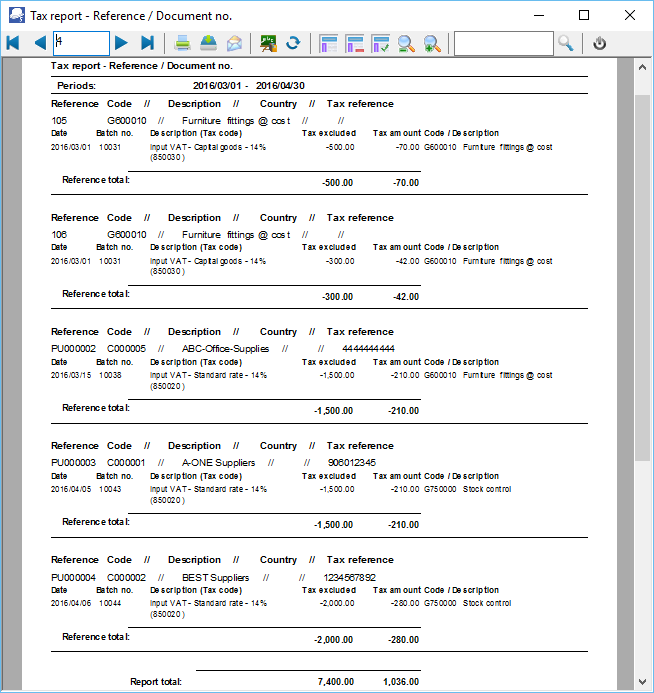Click the checkmark page layout icon
The image size is (654, 693).
click(x=381, y=43)
